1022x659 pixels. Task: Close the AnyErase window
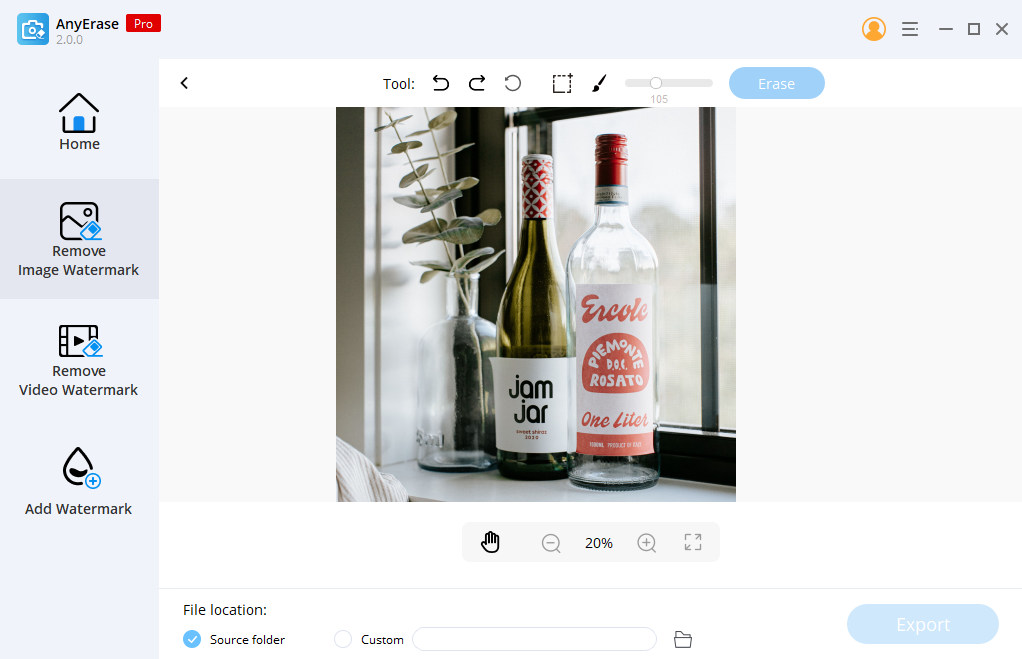[1002, 29]
